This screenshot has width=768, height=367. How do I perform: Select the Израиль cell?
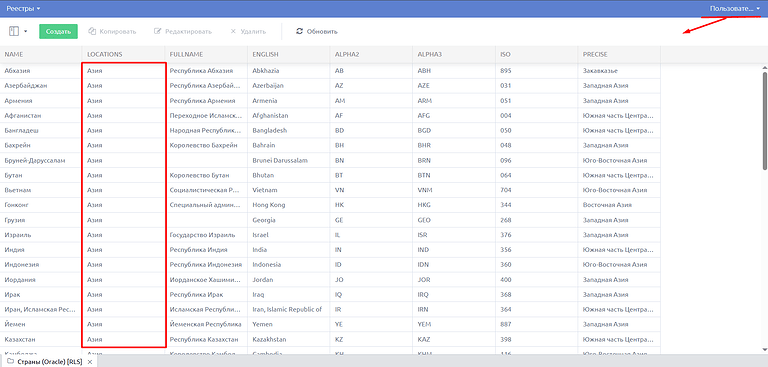tap(41, 235)
